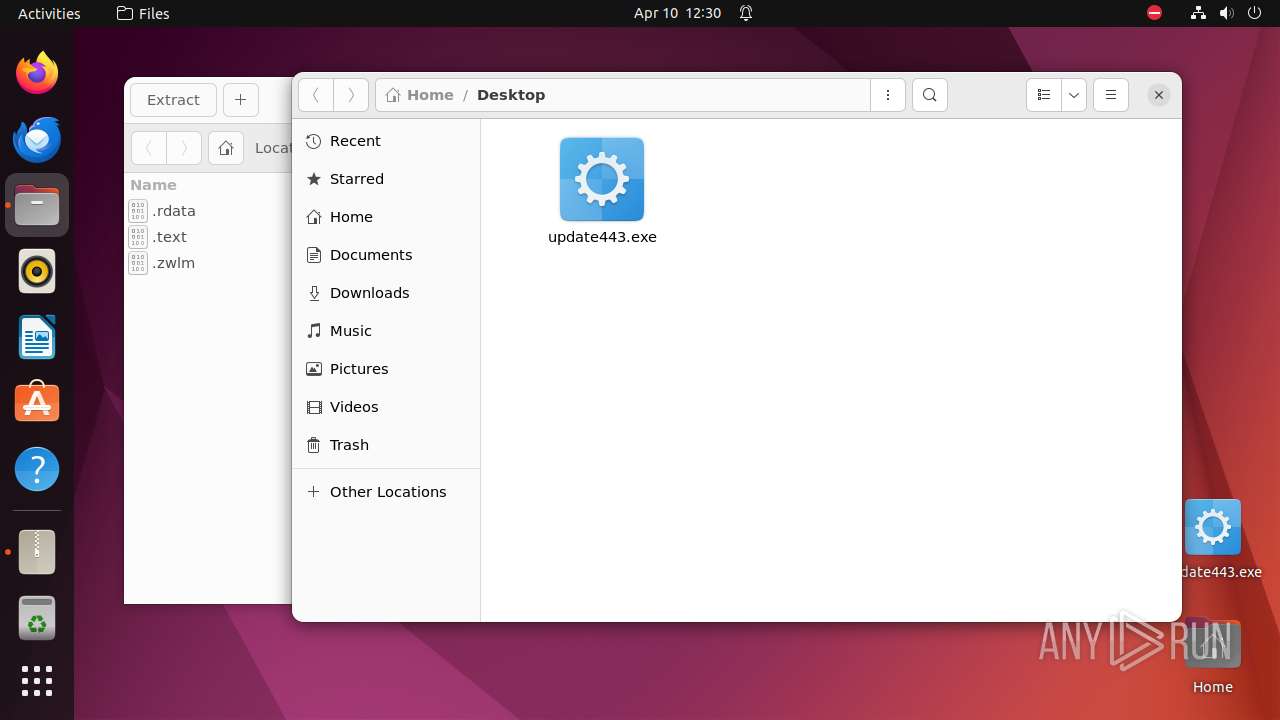Open Firefox from the dock
The height and width of the screenshot is (720, 1280).
(37, 73)
